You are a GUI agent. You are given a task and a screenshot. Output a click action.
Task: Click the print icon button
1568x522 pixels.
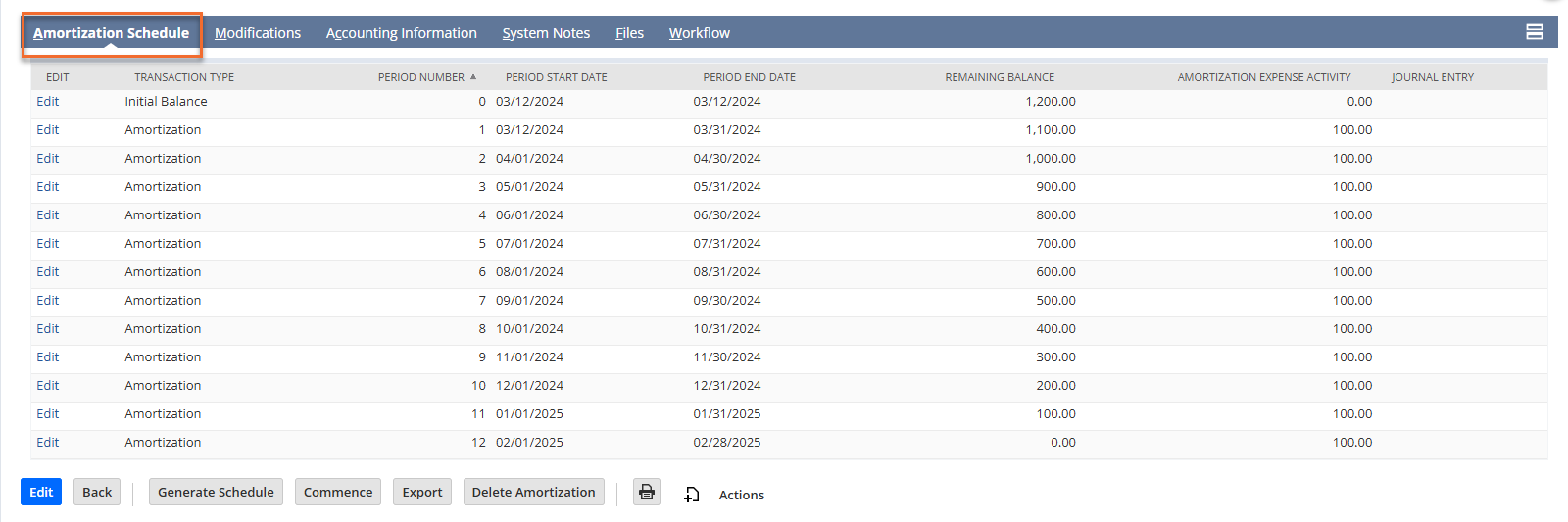(x=646, y=492)
